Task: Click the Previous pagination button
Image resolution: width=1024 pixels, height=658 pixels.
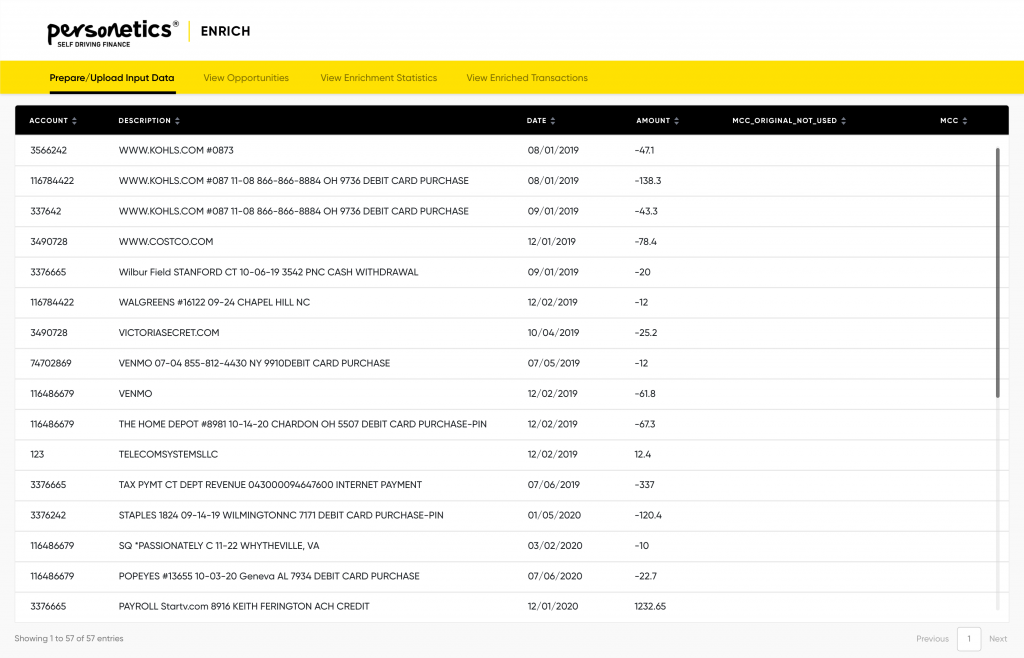Action: coord(932,639)
